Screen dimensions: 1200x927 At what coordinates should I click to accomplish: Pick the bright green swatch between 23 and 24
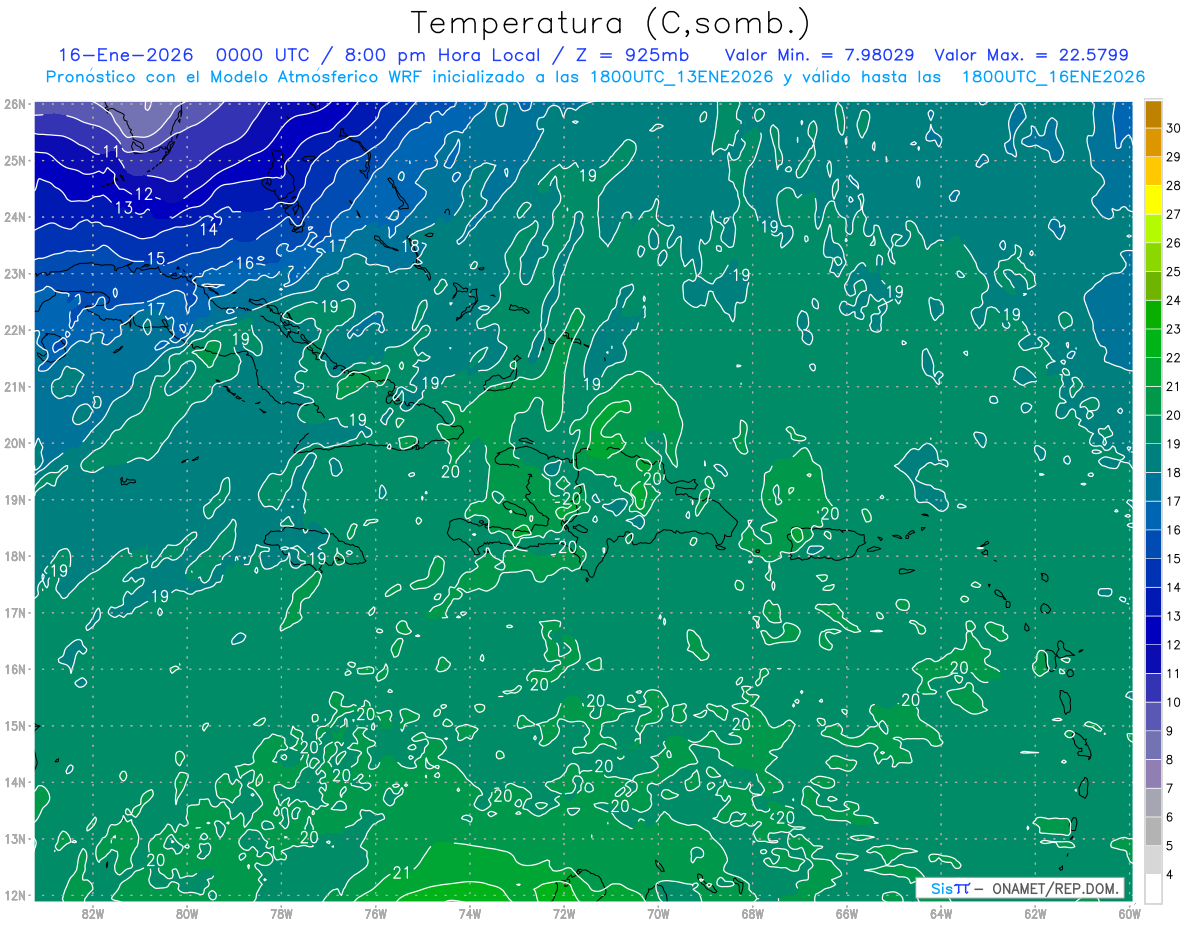(1153, 315)
